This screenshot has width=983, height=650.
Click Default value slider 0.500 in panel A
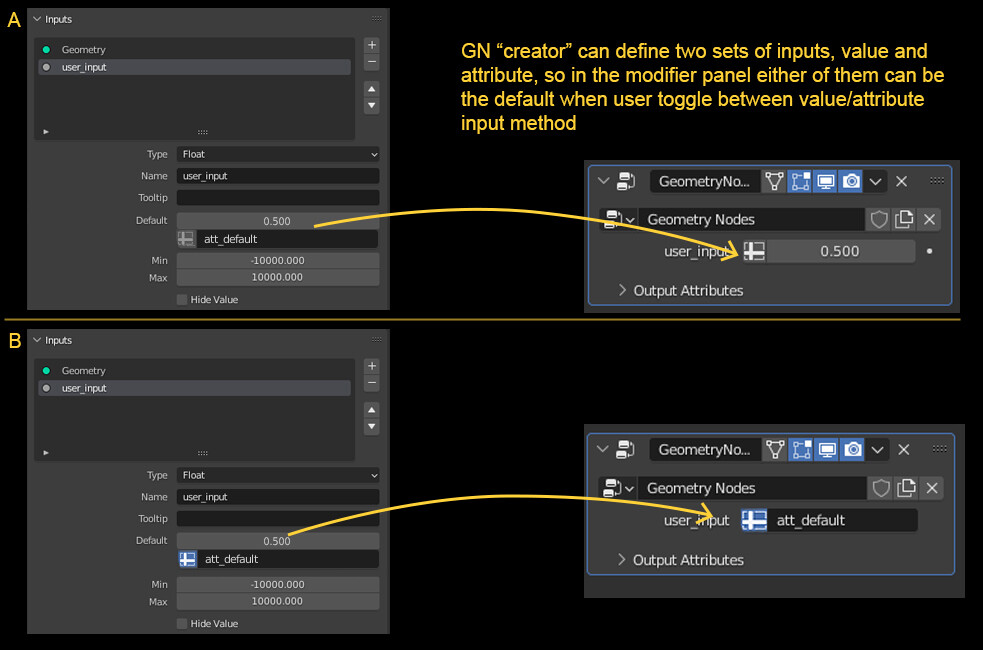click(278, 221)
